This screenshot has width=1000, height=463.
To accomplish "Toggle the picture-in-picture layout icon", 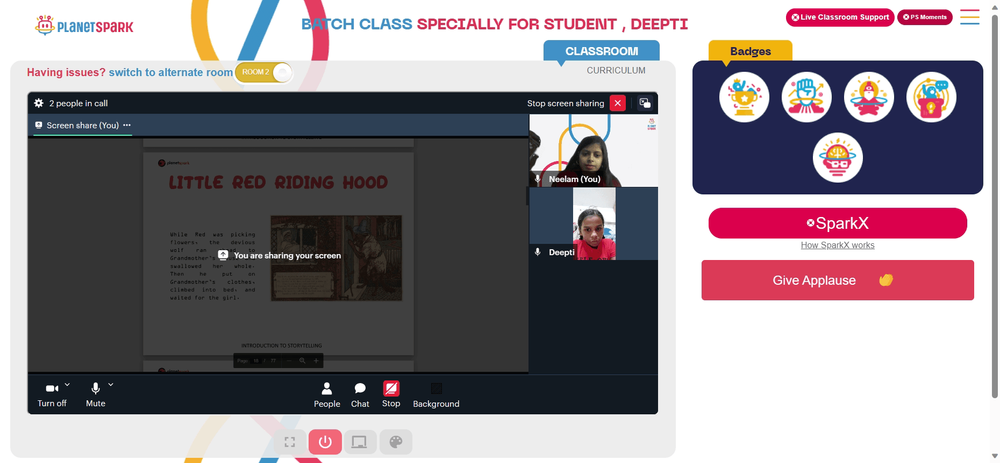I will [x=645, y=103].
